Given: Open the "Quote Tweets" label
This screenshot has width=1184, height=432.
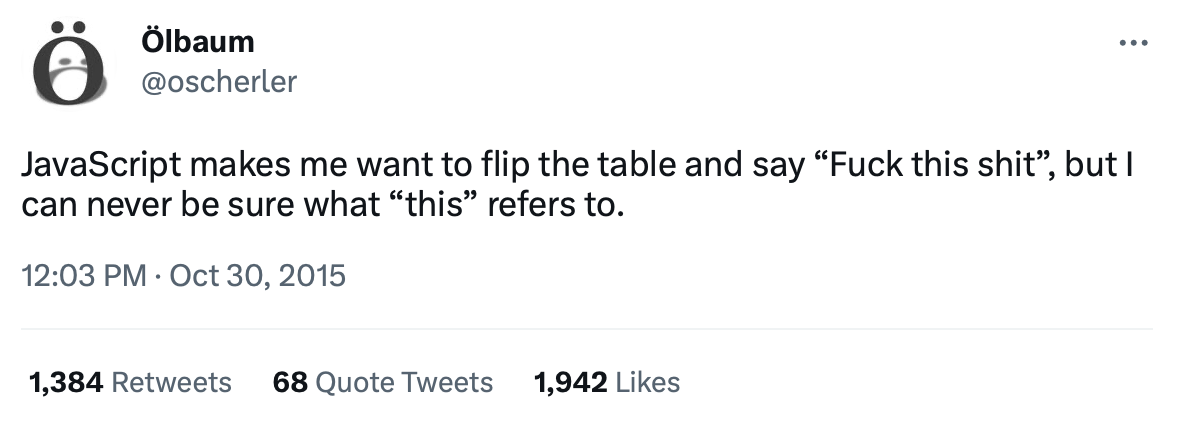Looking at the screenshot, I should pyautogui.click(x=404, y=382).
